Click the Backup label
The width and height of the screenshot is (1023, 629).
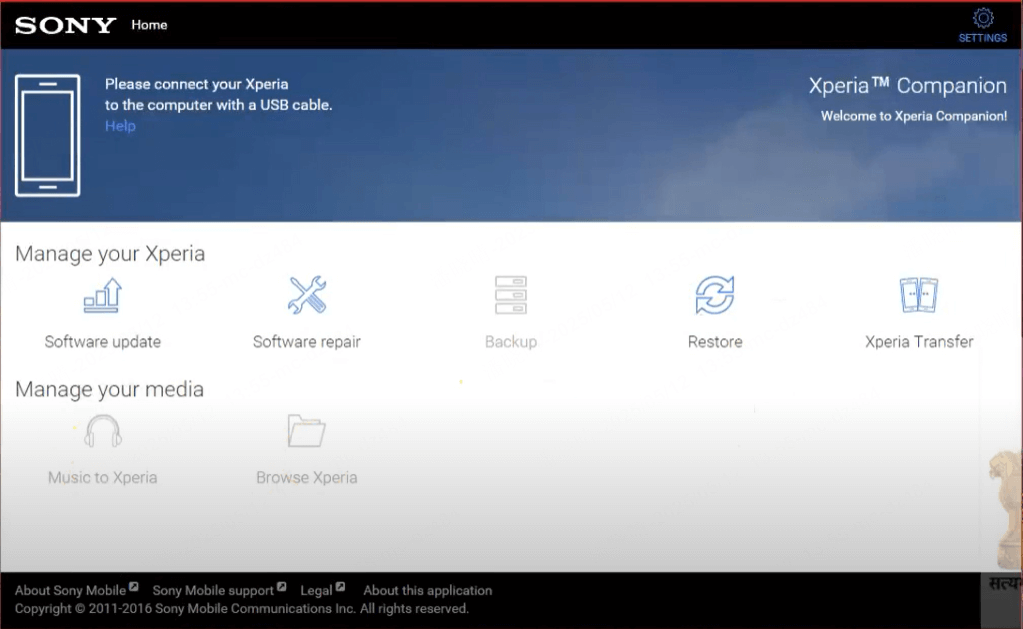pos(511,342)
